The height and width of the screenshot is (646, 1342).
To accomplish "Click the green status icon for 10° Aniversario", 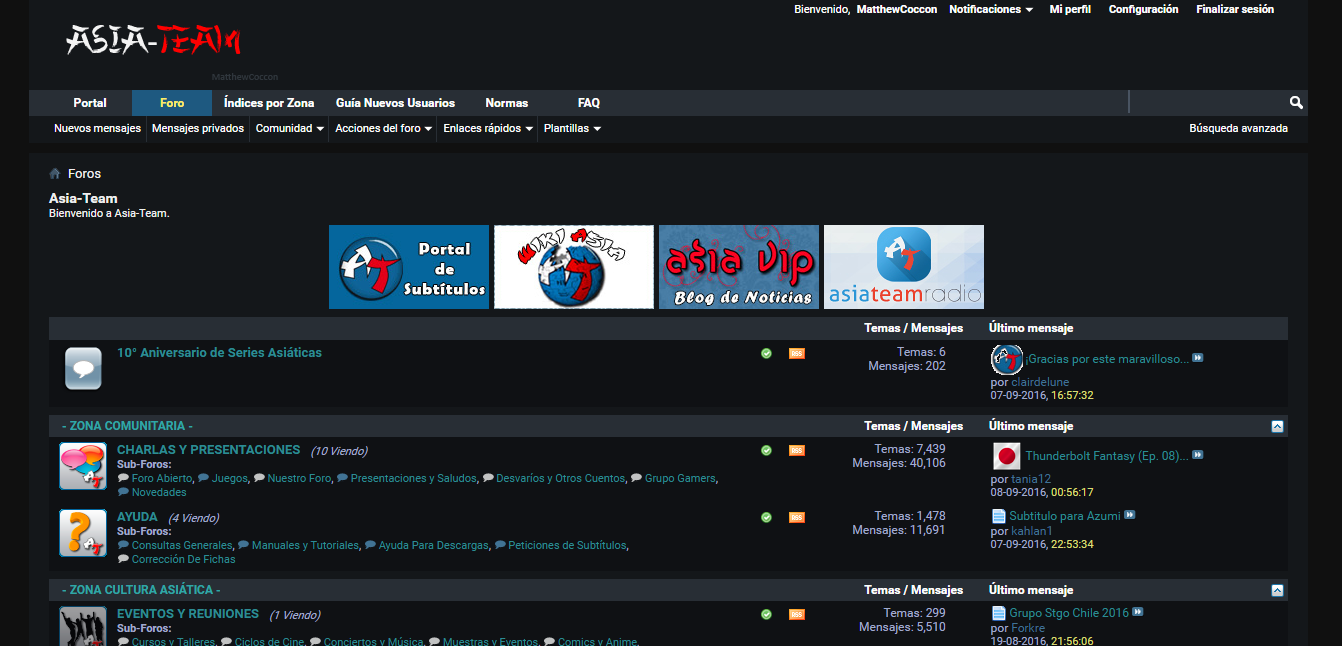I will pyautogui.click(x=766, y=353).
